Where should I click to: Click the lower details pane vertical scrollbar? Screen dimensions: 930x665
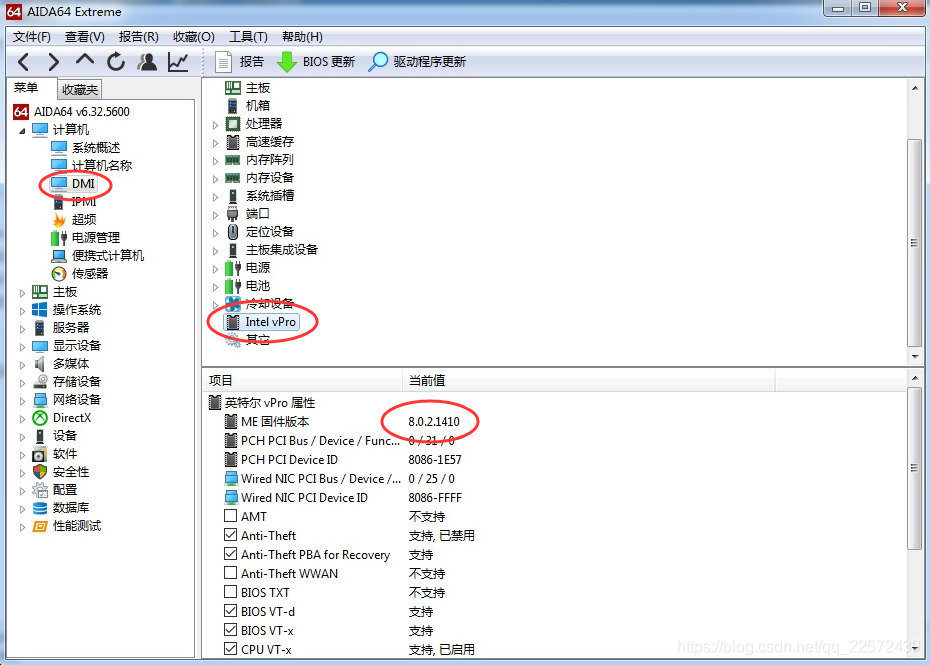[x=914, y=469]
